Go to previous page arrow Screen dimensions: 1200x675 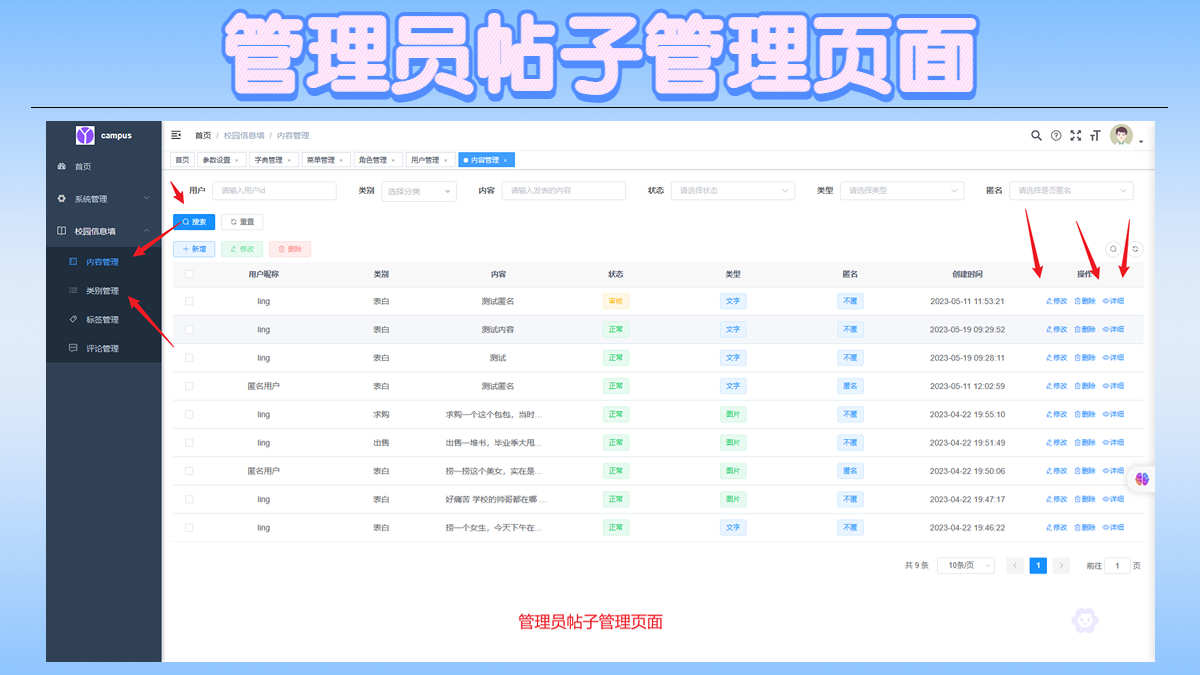(x=1015, y=565)
